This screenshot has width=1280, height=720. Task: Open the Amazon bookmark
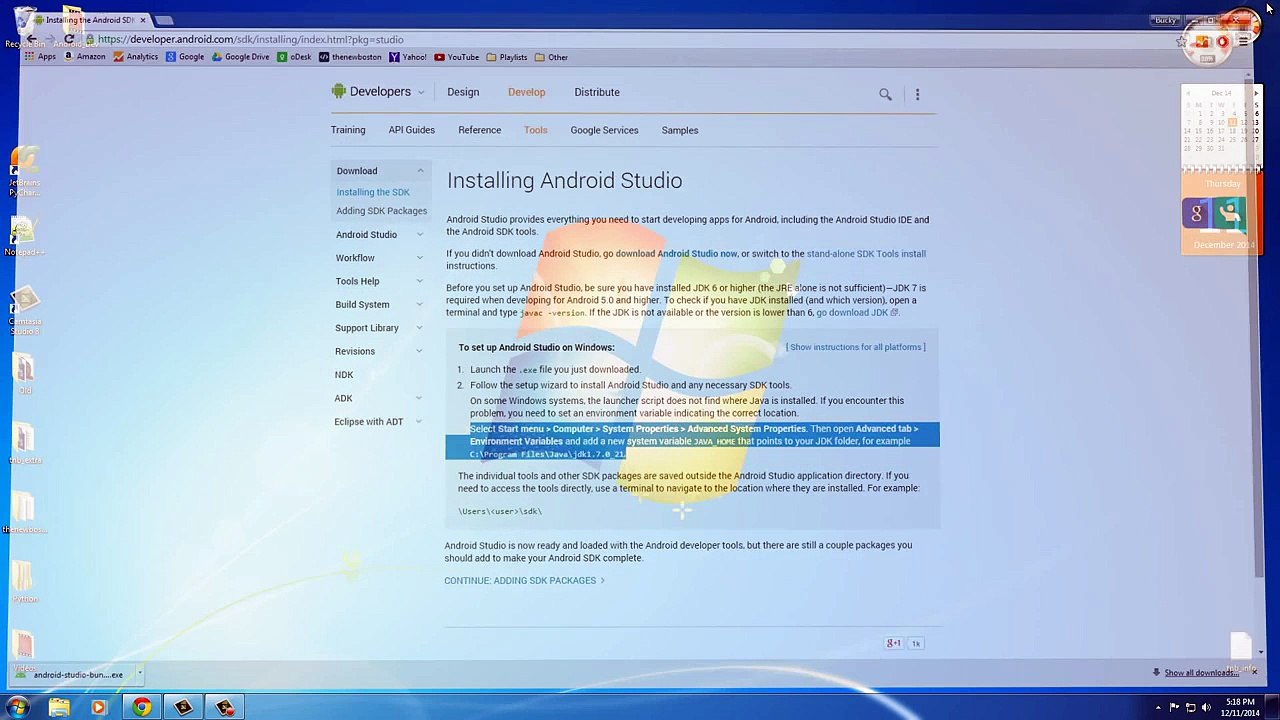click(x=84, y=57)
